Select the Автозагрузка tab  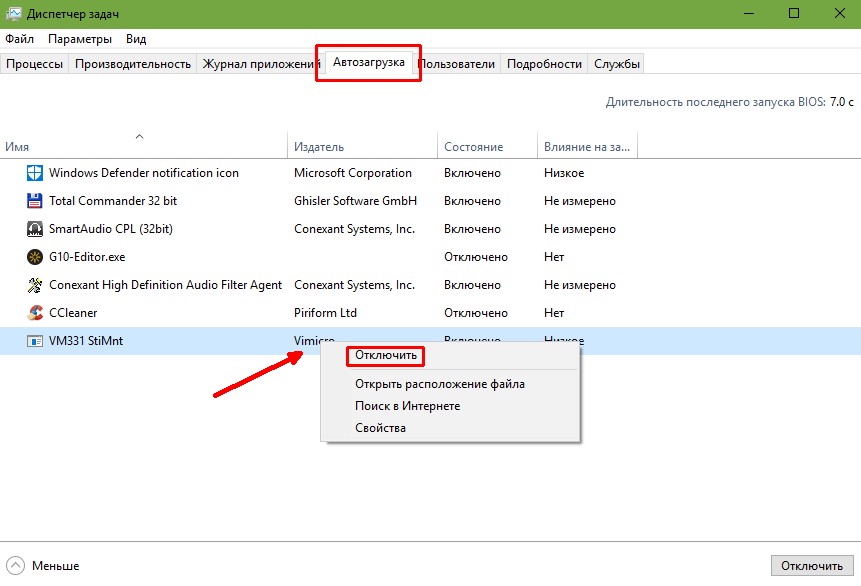coord(368,62)
